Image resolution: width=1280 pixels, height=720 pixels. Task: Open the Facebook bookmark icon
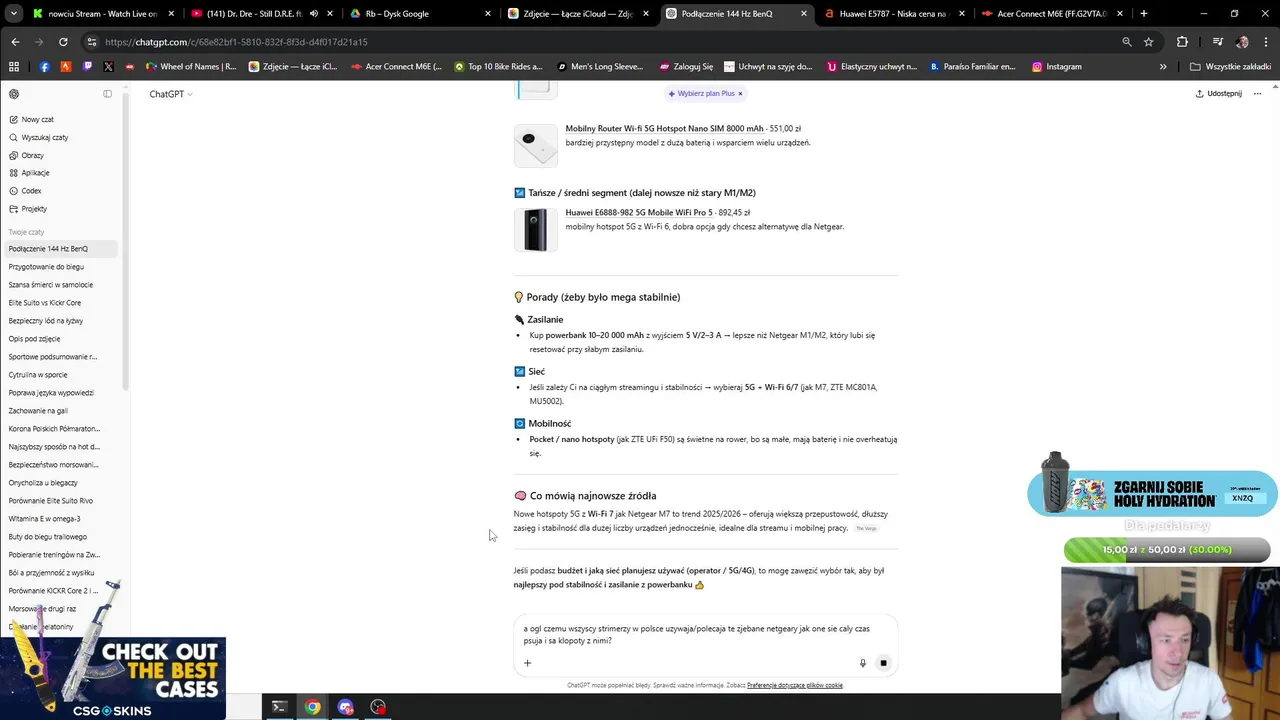[44, 67]
